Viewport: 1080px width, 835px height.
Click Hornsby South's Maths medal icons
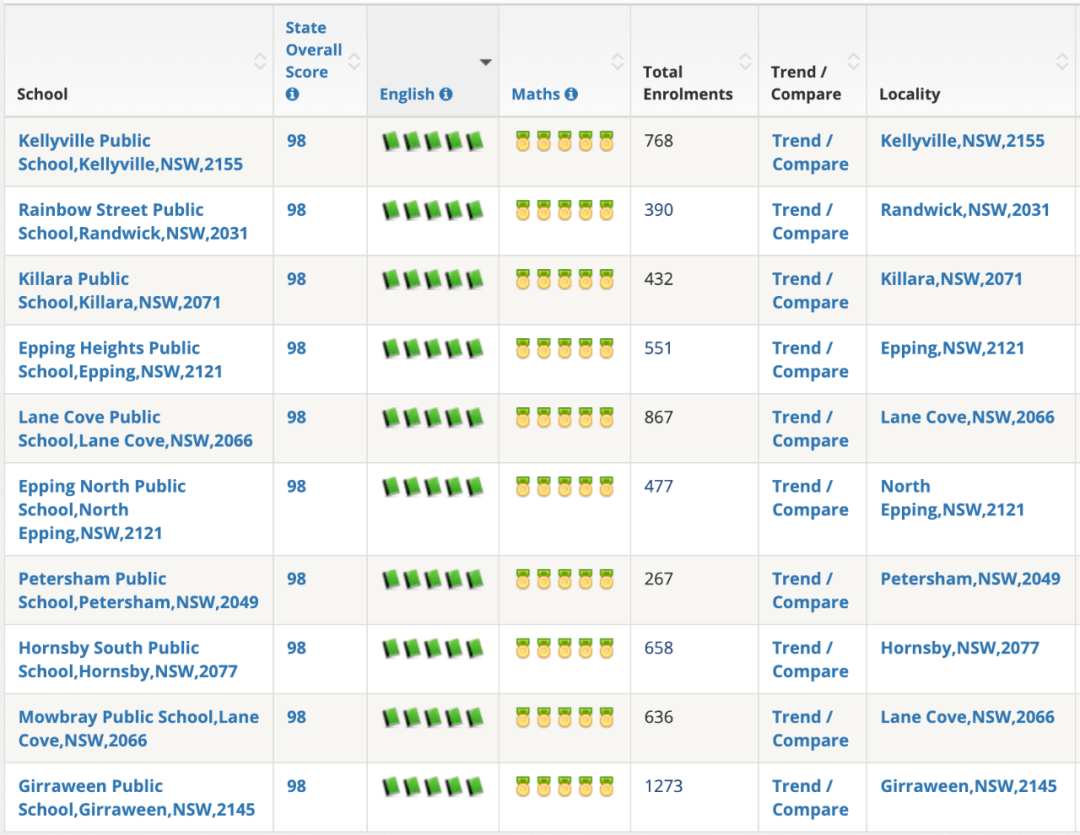point(564,648)
